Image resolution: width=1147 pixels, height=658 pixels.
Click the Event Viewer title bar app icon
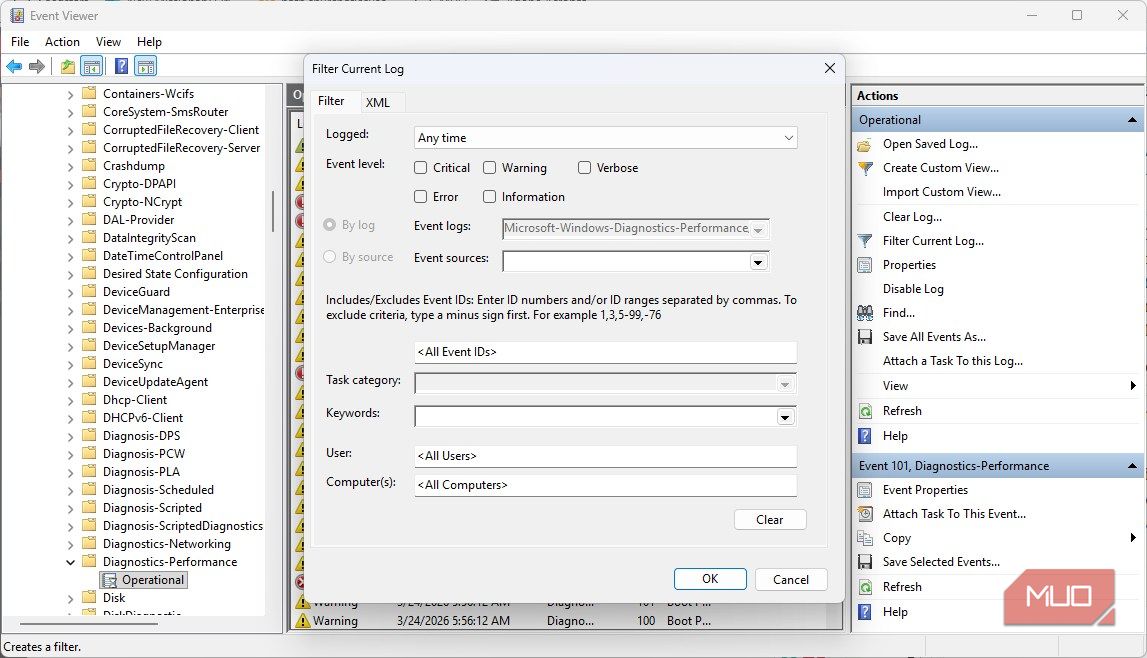(x=17, y=15)
